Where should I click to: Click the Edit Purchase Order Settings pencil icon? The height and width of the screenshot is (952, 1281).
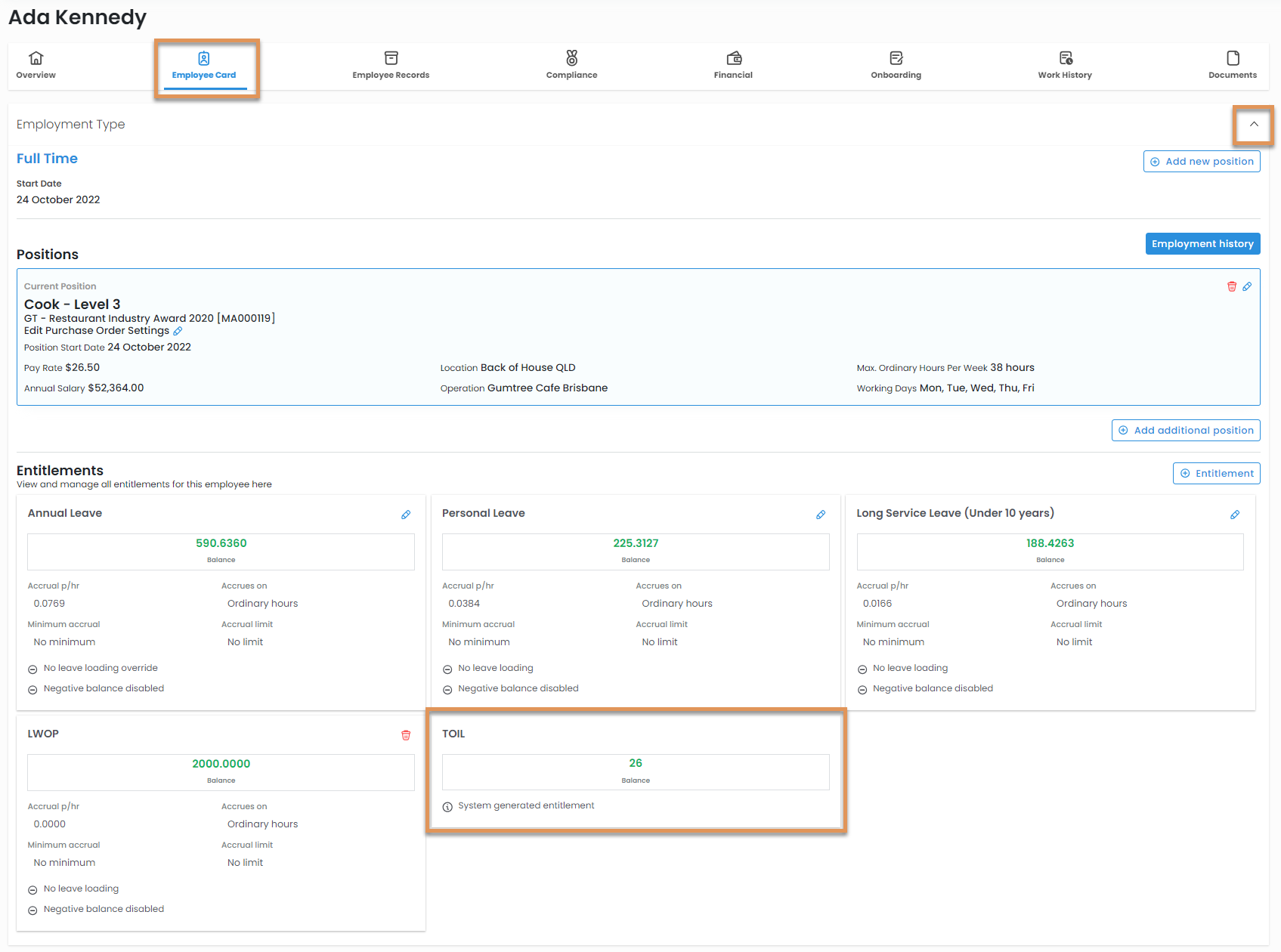click(178, 331)
